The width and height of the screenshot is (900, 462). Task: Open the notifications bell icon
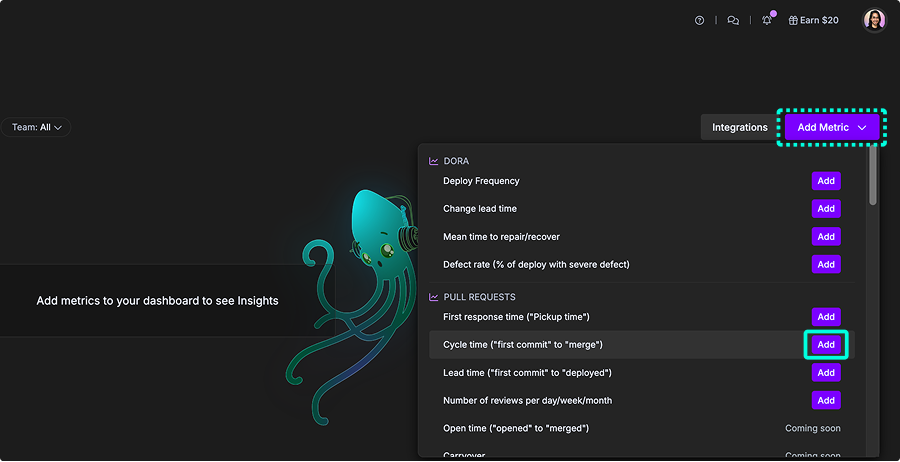(x=767, y=20)
